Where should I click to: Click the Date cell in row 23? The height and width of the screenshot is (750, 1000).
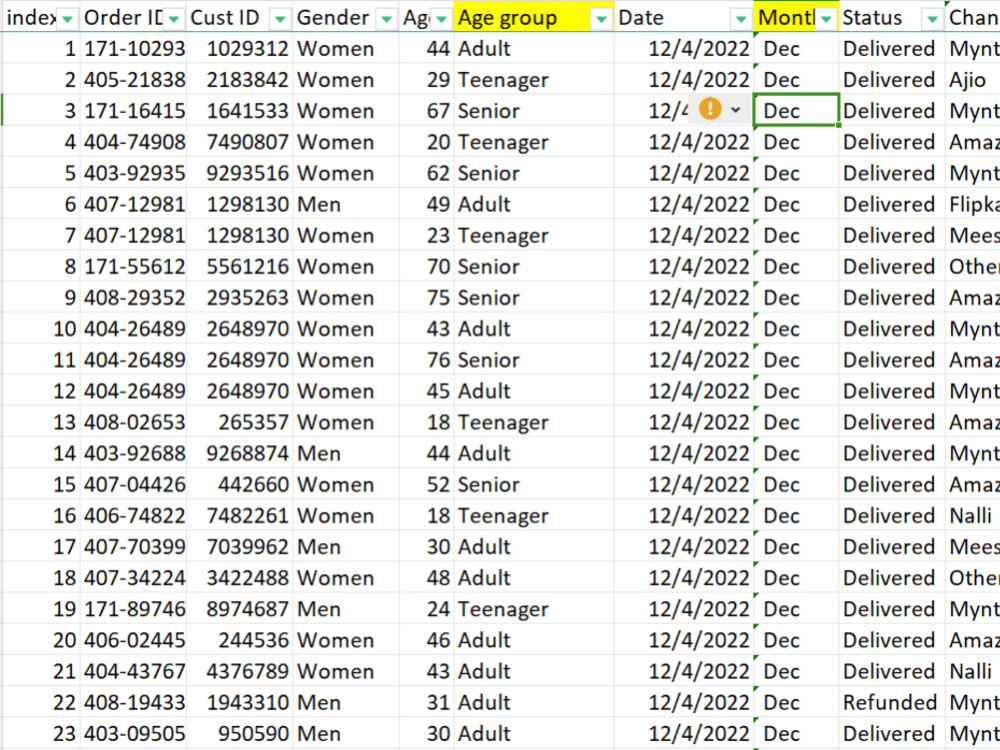tap(684, 733)
